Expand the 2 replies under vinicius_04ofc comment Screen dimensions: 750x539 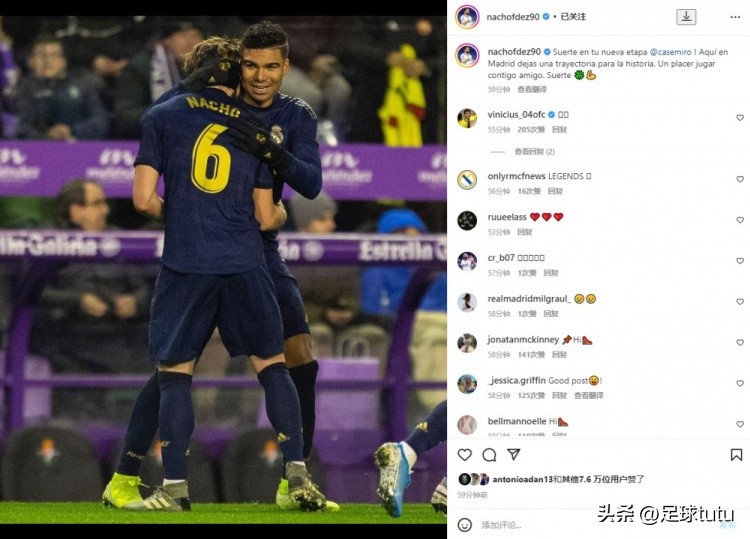pos(534,152)
